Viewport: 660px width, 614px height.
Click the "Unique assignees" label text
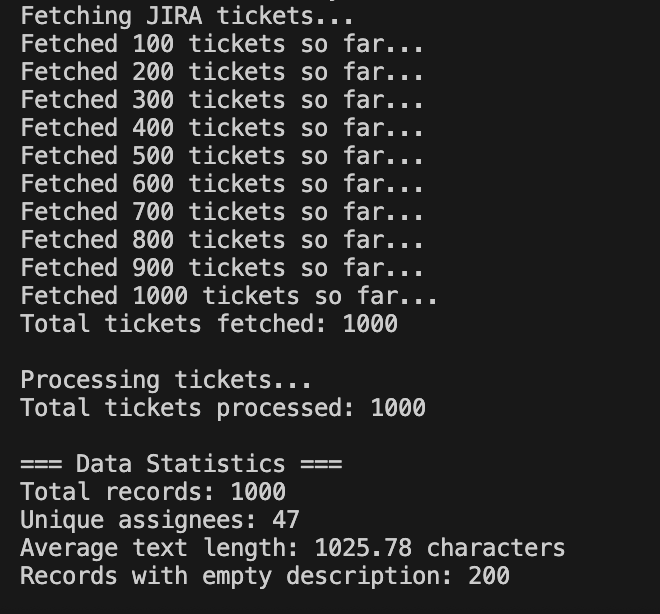pos(138,520)
